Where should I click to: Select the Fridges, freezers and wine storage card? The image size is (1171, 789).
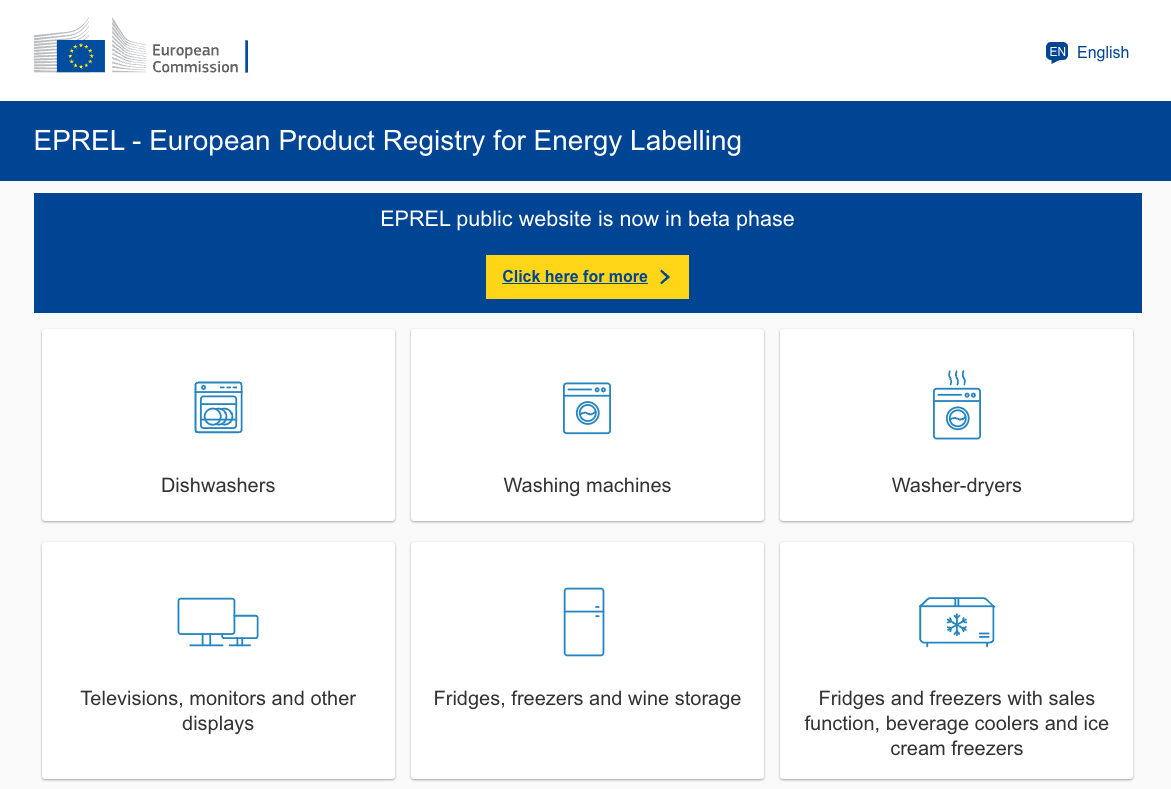pos(587,659)
